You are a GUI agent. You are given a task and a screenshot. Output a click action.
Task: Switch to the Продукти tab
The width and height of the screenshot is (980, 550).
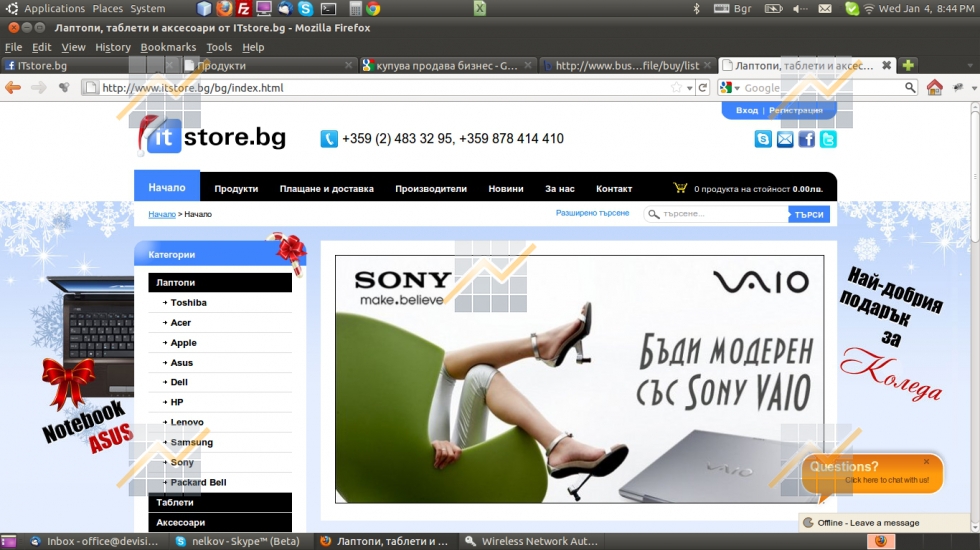coord(270,65)
